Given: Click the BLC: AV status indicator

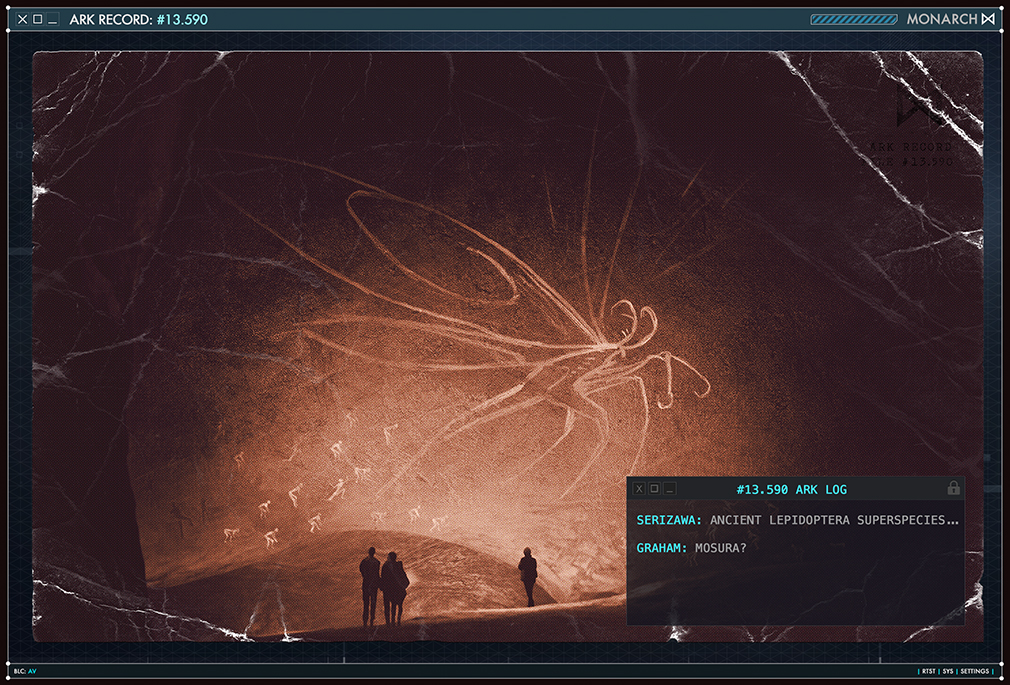Looking at the screenshot, I should [x=25, y=671].
